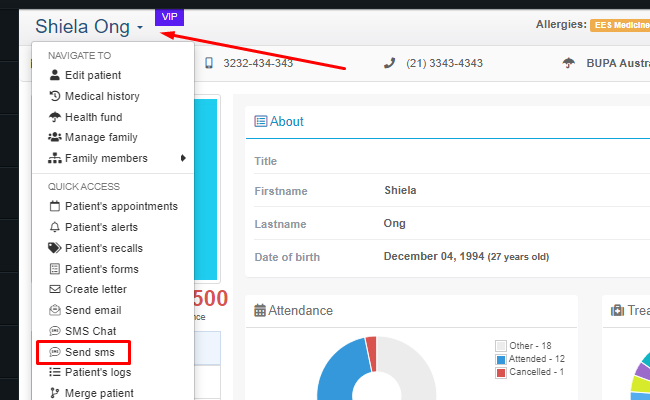Select Merge patient

(x=99, y=393)
